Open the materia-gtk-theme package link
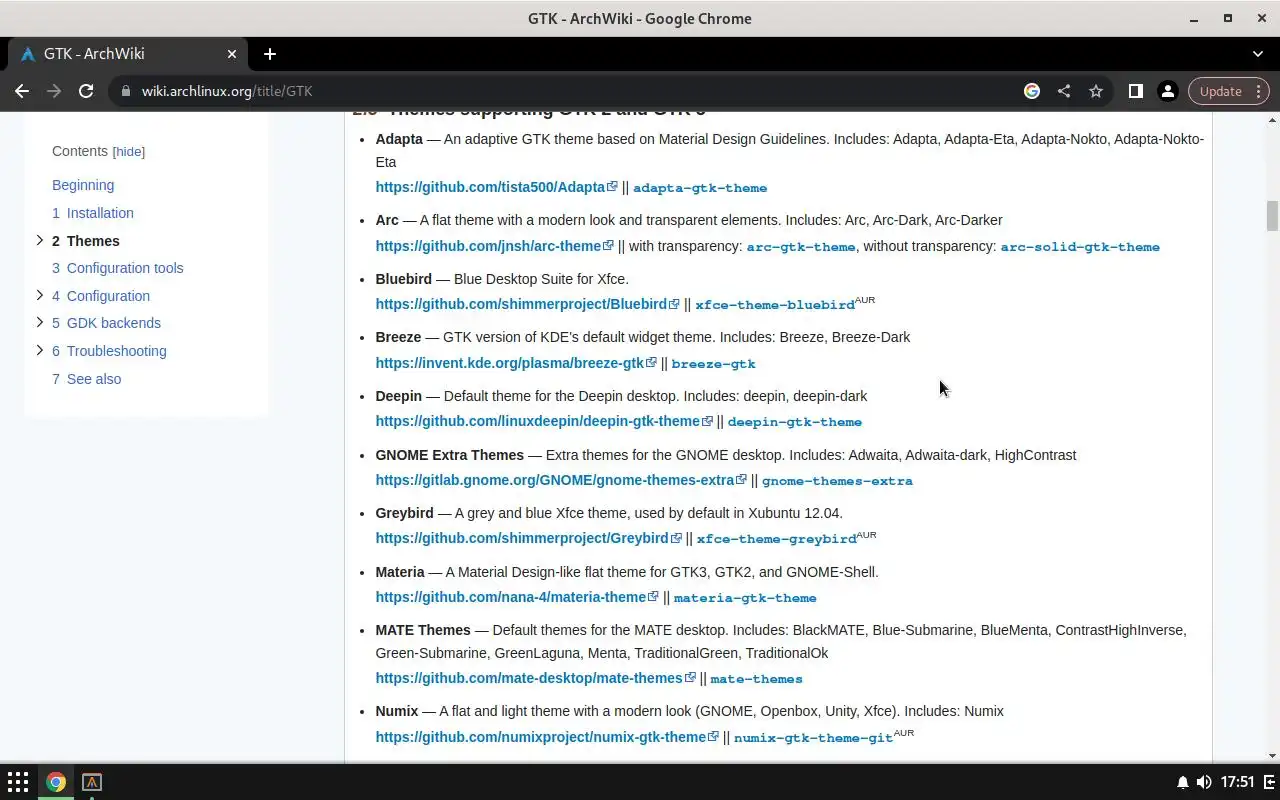 (745, 598)
